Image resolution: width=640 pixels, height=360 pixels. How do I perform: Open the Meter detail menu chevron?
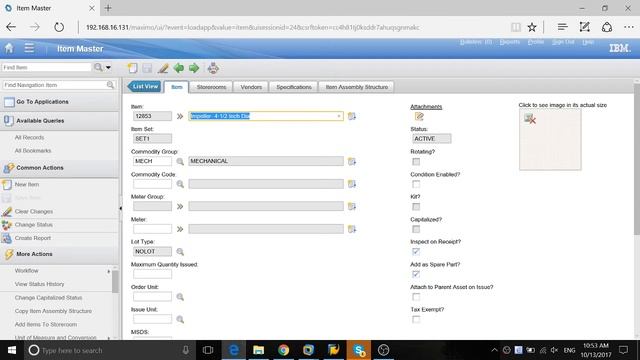(180, 229)
